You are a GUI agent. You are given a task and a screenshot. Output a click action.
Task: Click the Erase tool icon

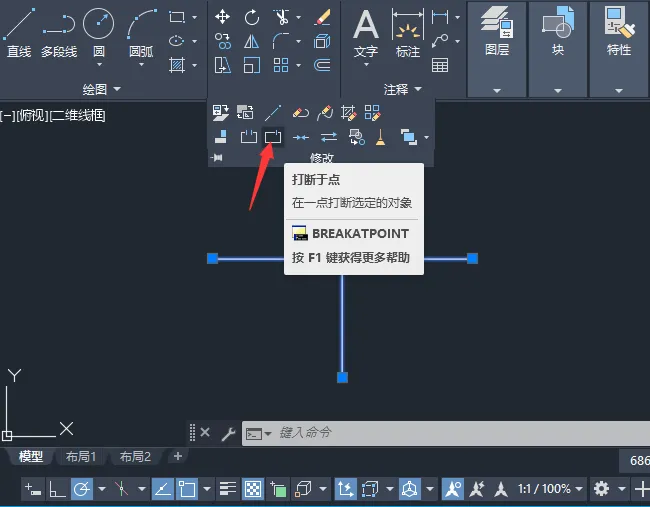(x=323, y=17)
